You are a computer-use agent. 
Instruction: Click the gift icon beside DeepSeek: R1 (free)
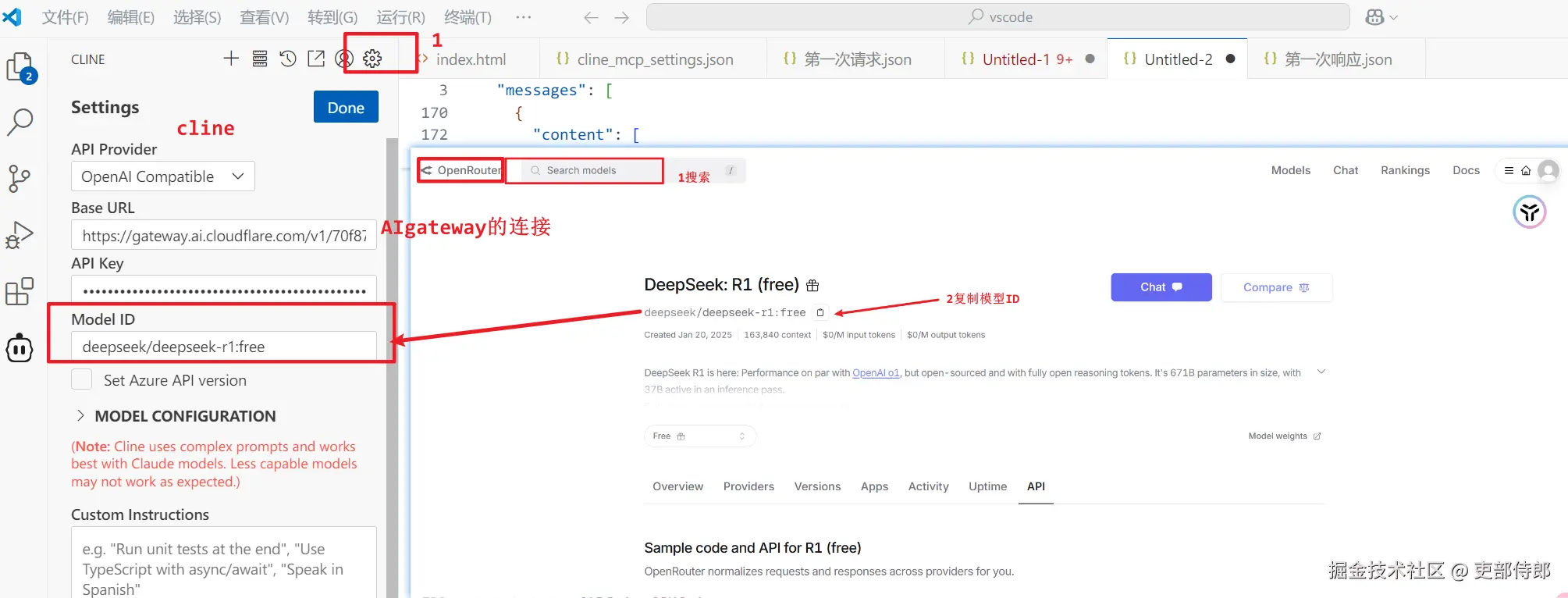[812, 286]
